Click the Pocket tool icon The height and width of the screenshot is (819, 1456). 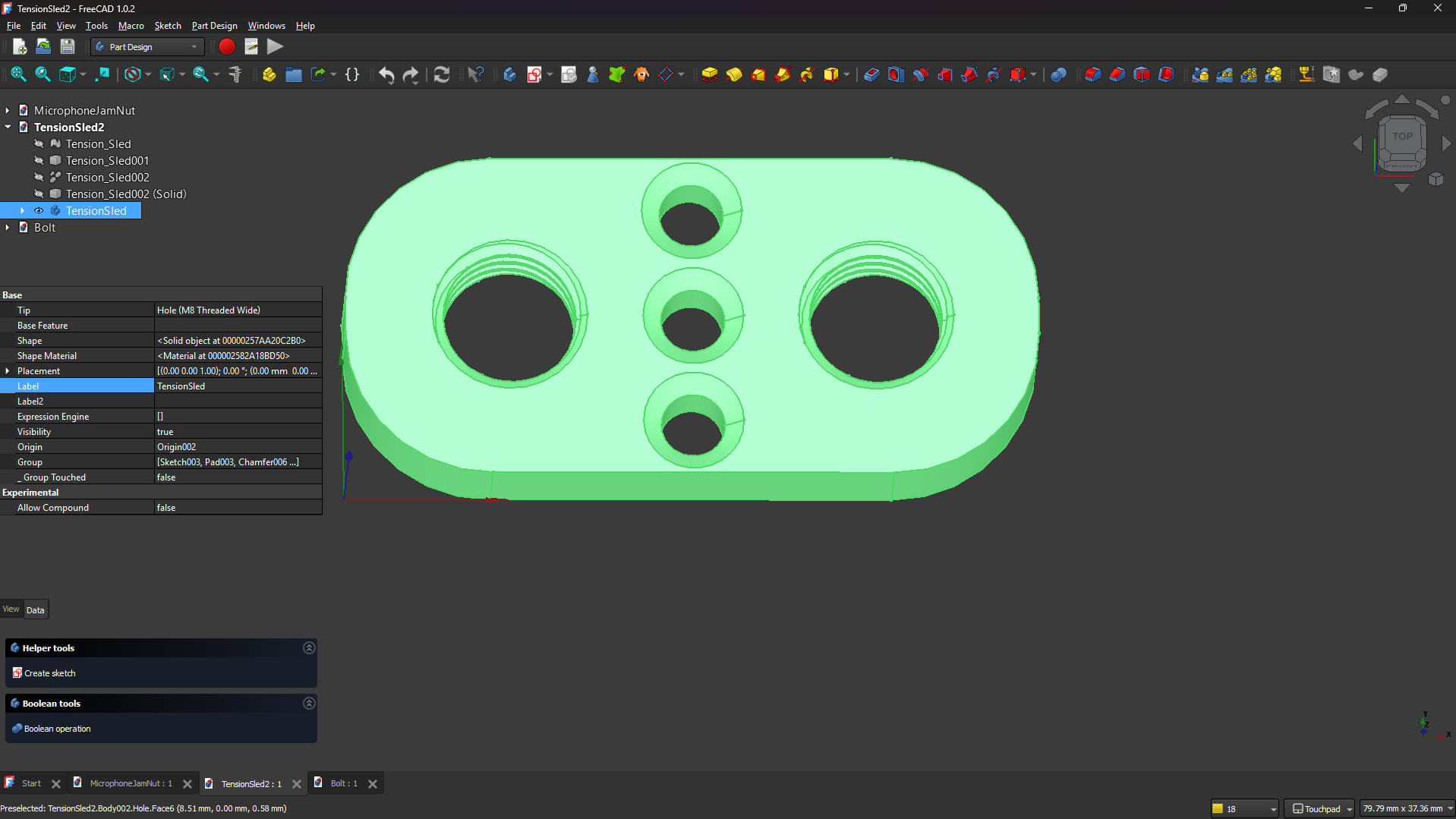click(x=871, y=74)
